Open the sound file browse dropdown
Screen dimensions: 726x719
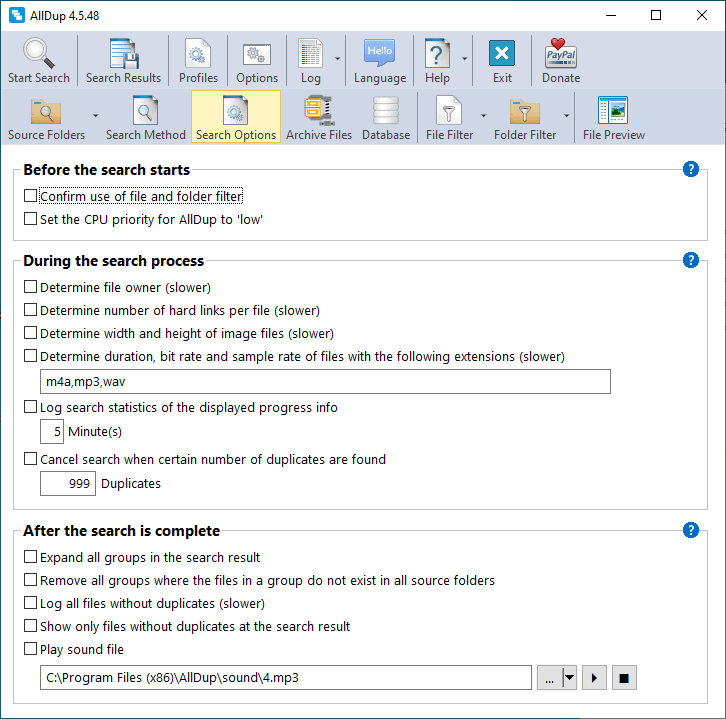569,678
